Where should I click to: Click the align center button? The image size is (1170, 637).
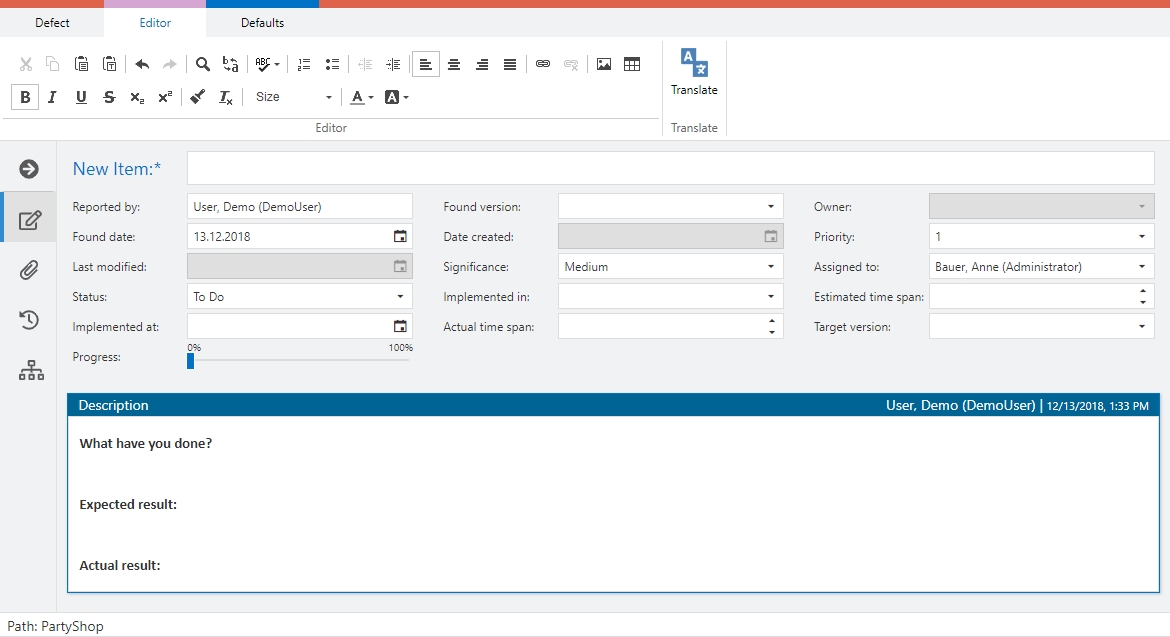(x=454, y=64)
